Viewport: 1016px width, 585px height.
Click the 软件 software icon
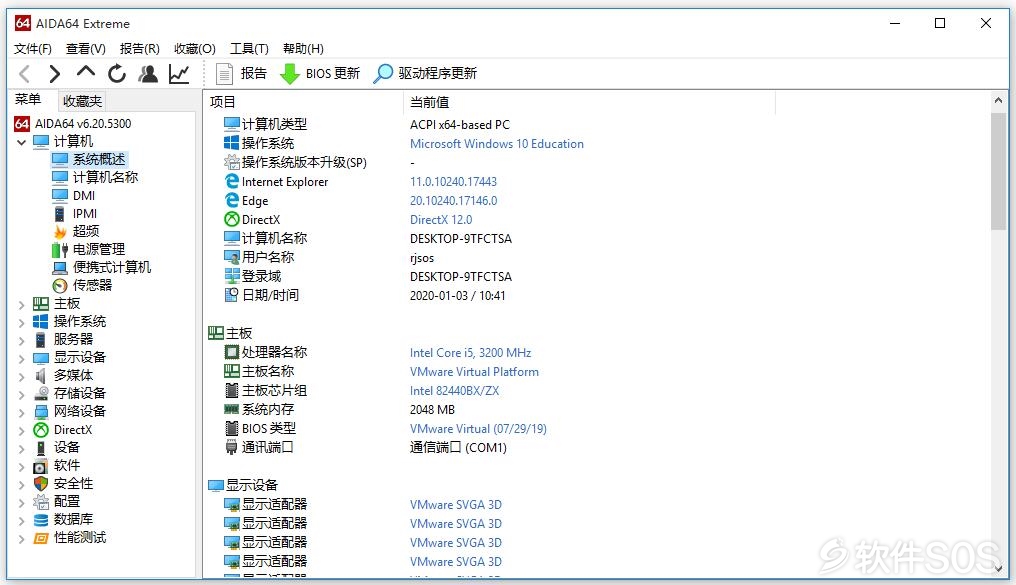[41, 466]
